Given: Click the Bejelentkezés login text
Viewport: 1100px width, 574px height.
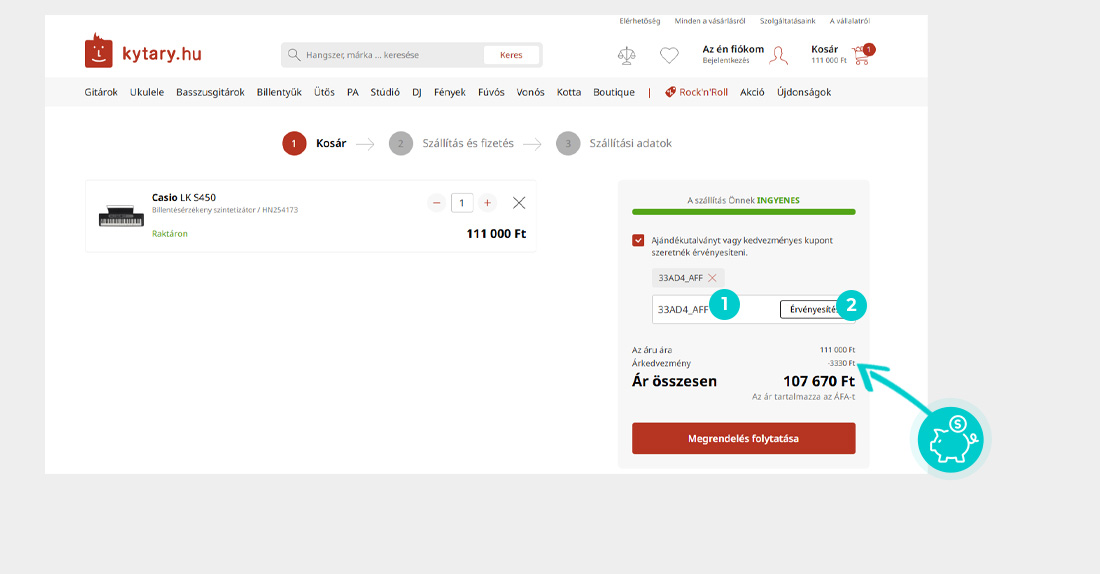Looking at the screenshot, I should tap(725, 61).
